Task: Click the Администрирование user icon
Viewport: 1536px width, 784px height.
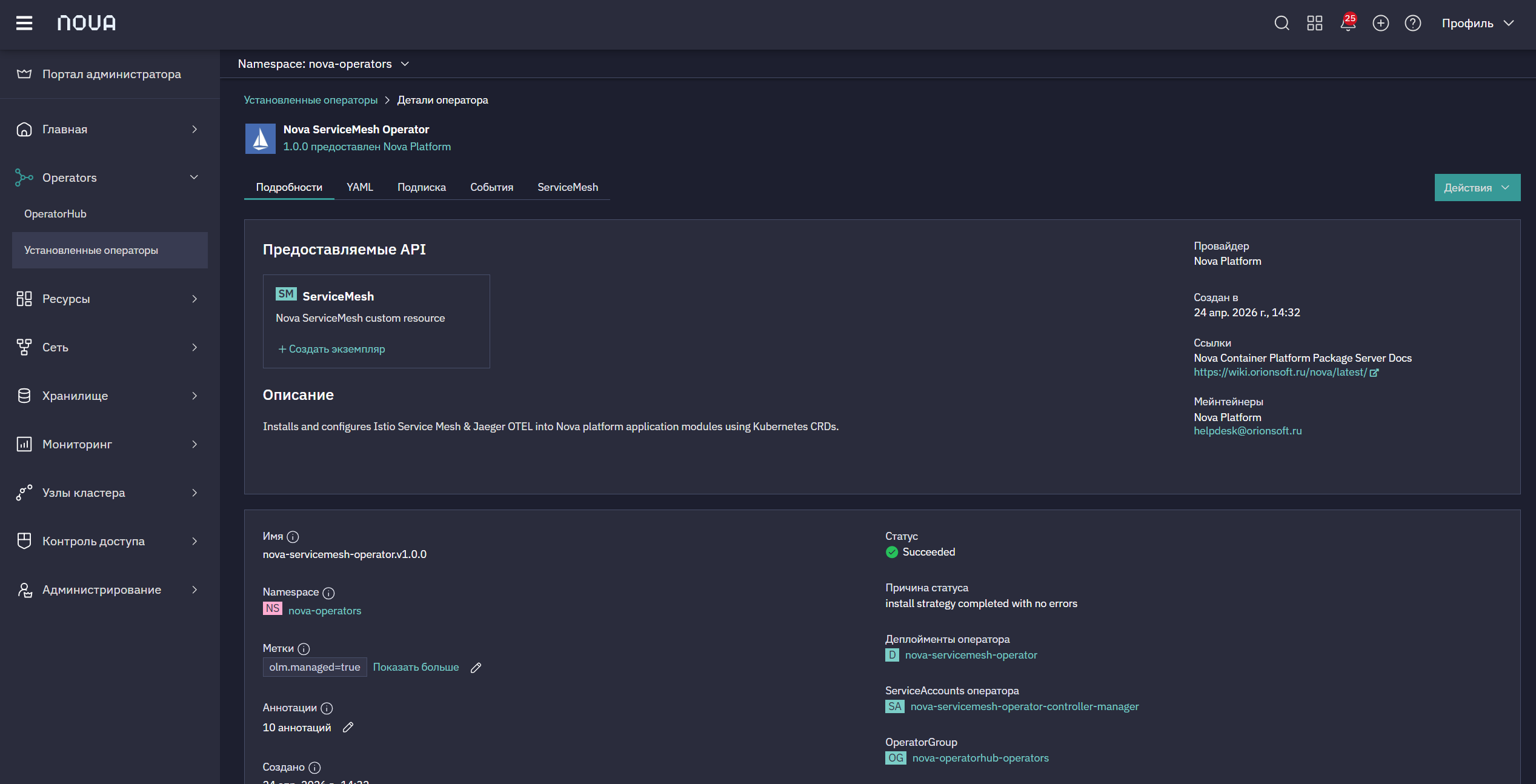Action: pos(24,590)
